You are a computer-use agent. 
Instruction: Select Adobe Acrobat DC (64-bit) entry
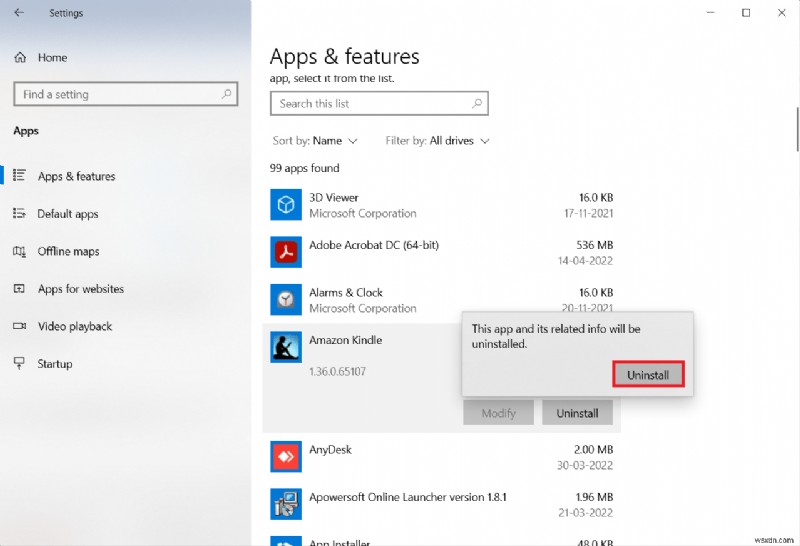coord(374,245)
